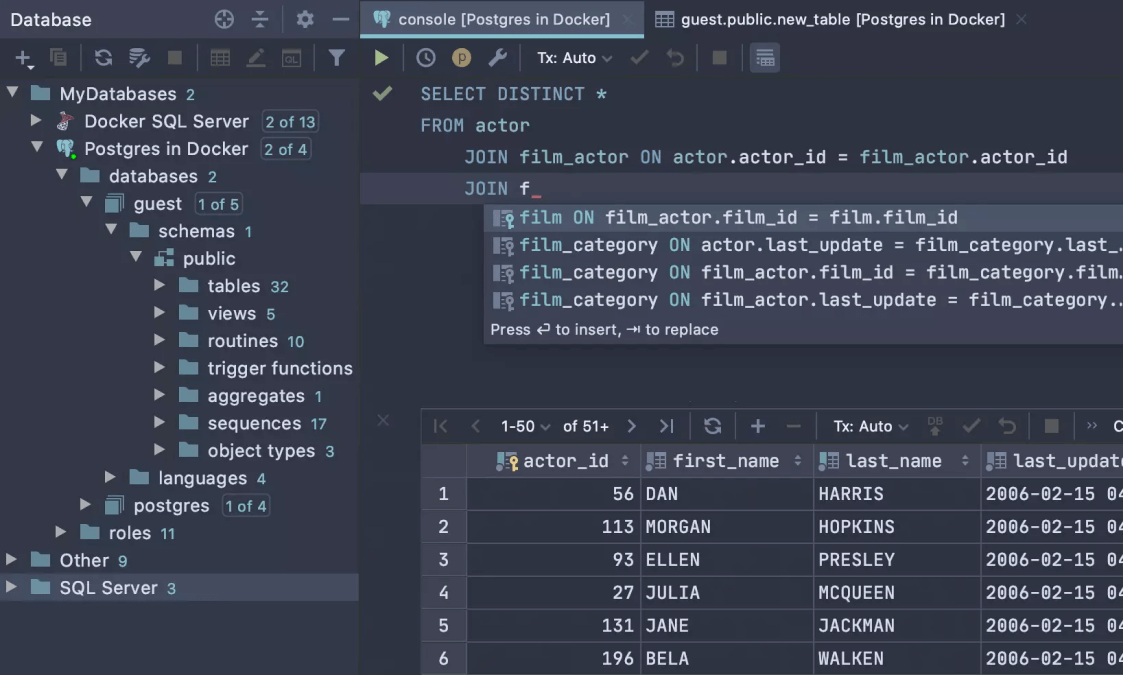Viewport: 1123px width, 675px height.
Task: Click the Duplicate data source icon
Action: (58, 57)
